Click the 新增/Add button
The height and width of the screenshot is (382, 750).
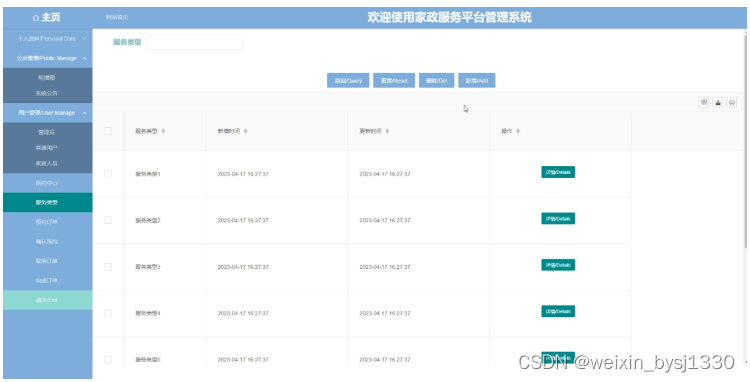click(x=477, y=80)
